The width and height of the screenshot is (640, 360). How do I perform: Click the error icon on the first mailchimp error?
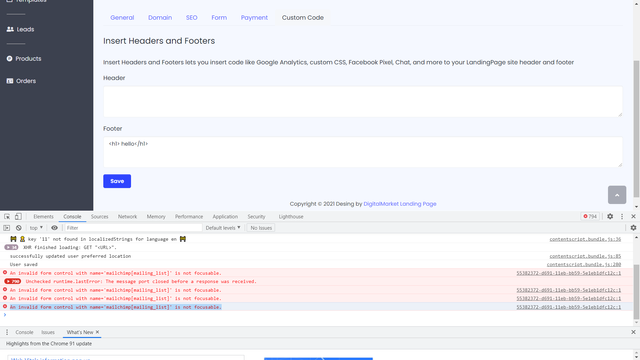[x=5, y=273]
